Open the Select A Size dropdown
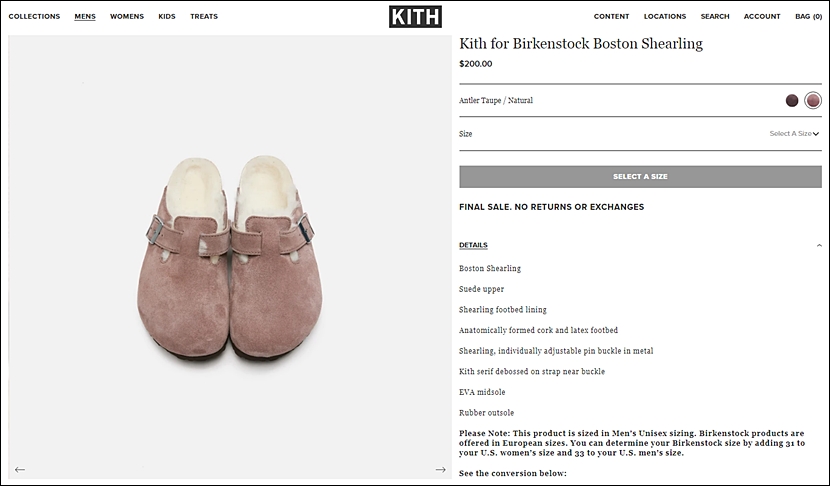 tap(794, 133)
